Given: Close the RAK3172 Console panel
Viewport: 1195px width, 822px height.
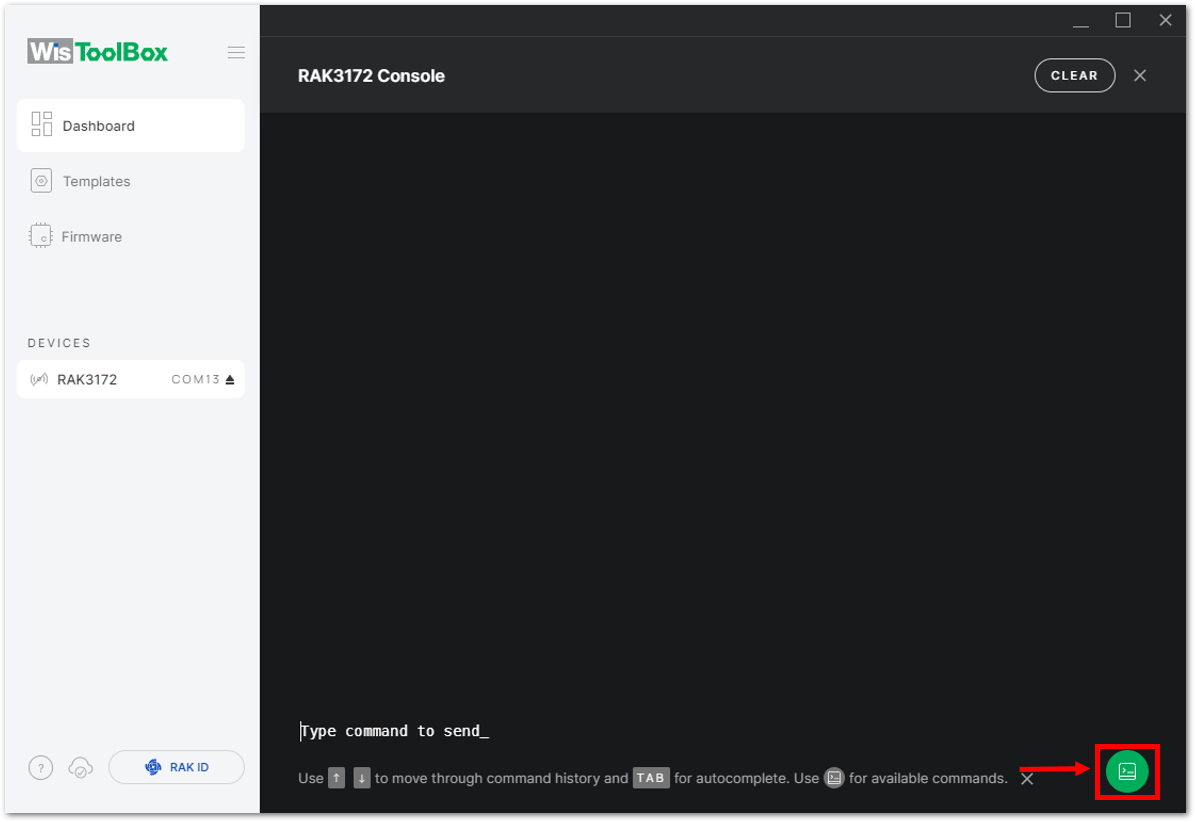Looking at the screenshot, I should click(x=1140, y=75).
